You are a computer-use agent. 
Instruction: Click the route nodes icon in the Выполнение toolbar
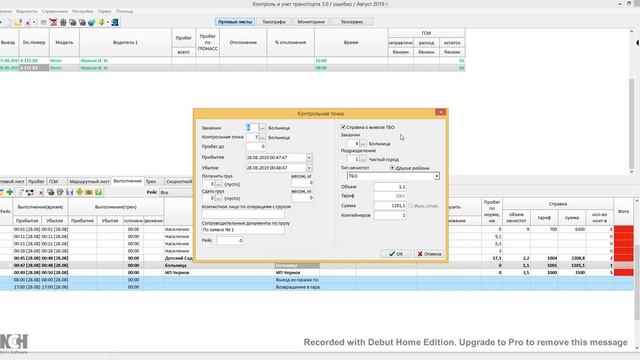click(30, 192)
